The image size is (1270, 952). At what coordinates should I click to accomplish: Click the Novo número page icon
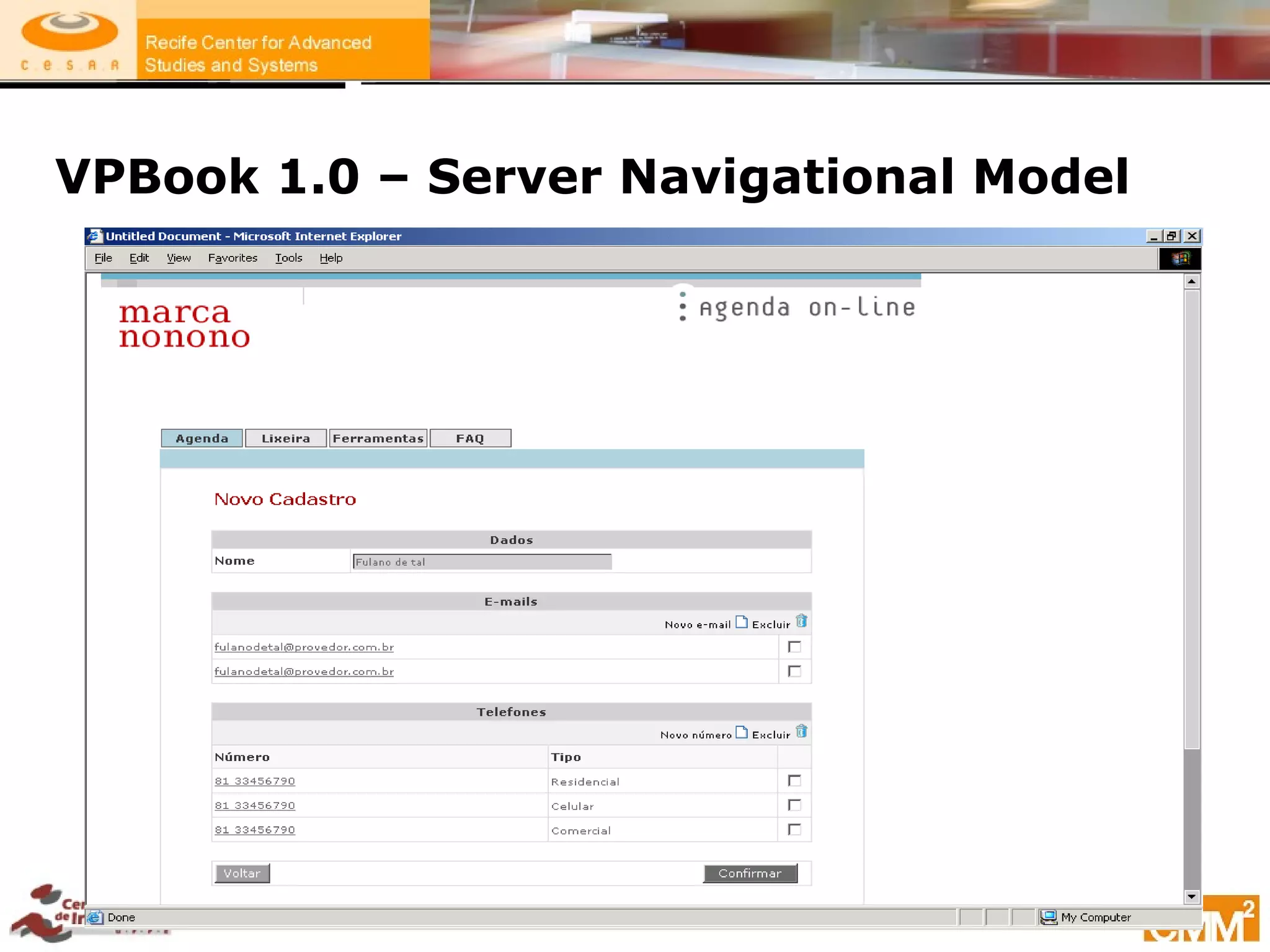pos(742,733)
